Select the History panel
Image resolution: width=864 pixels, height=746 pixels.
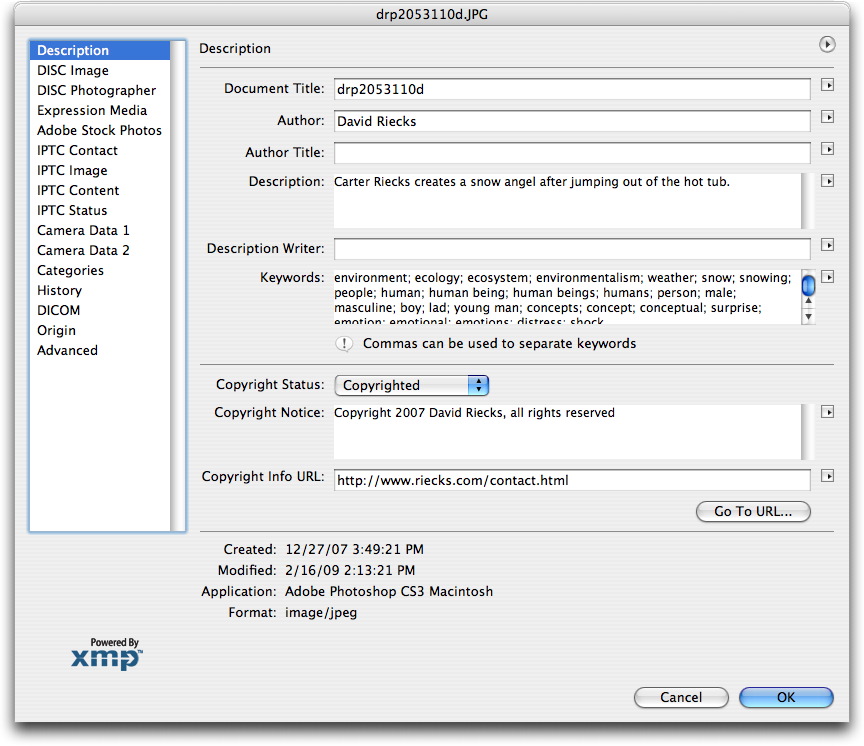(100, 290)
